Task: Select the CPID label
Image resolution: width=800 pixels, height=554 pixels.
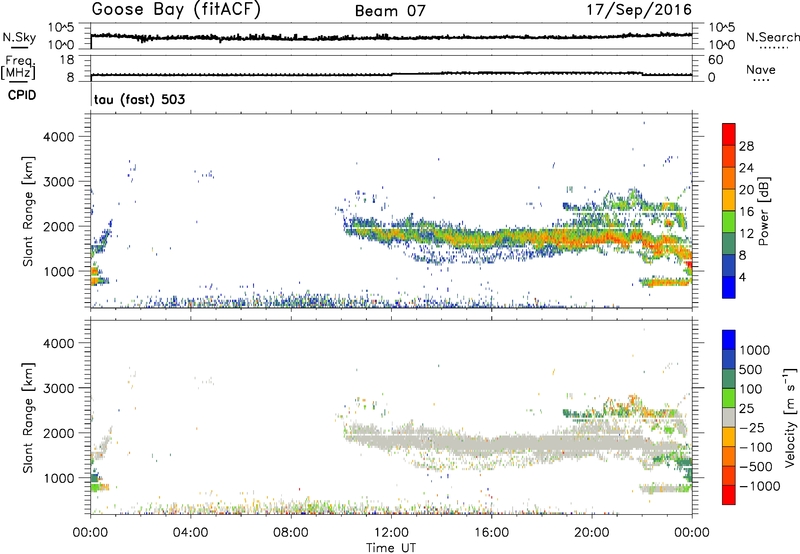Action: (22, 95)
